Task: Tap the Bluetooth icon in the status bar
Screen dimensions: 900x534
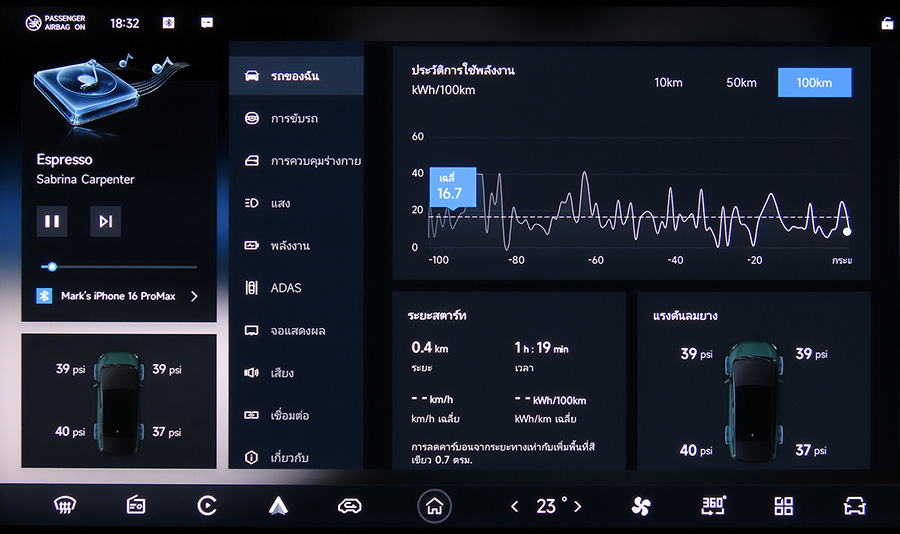Action: click(168, 22)
